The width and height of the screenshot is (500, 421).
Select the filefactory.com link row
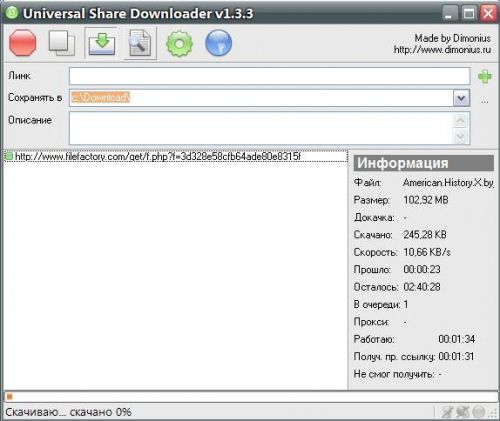point(176,156)
